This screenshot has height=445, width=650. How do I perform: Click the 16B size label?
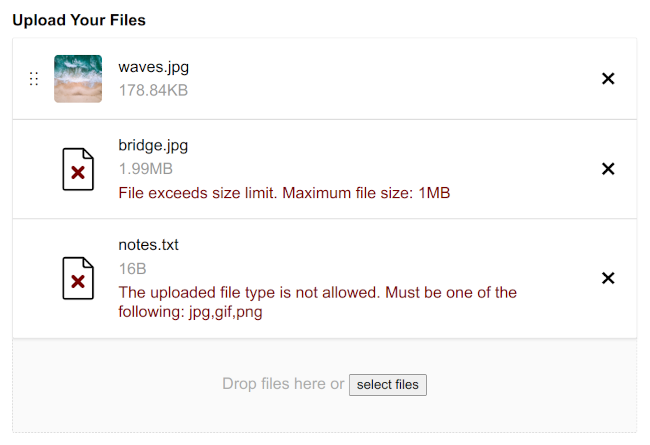click(x=133, y=269)
